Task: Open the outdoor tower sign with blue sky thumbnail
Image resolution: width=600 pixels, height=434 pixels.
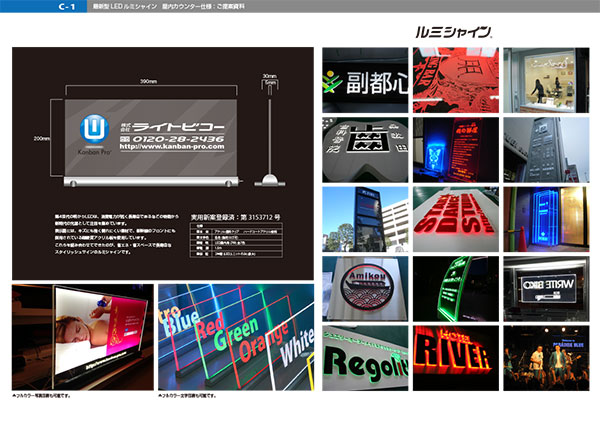Action: tap(365, 219)
